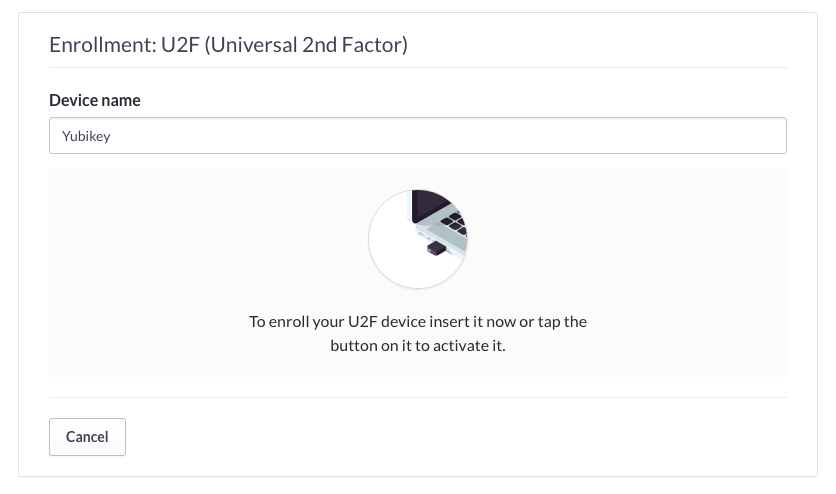The image size is (836, 494).
Task: Focus the Device name input field
Action: tap(417, 136)
